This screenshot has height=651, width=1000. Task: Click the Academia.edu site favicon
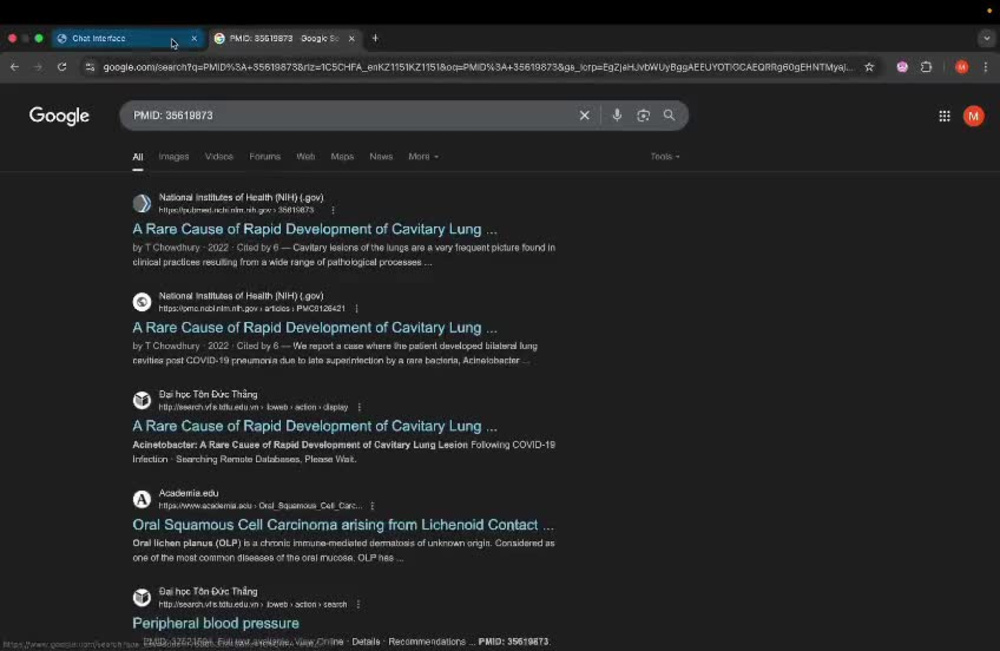142,499
